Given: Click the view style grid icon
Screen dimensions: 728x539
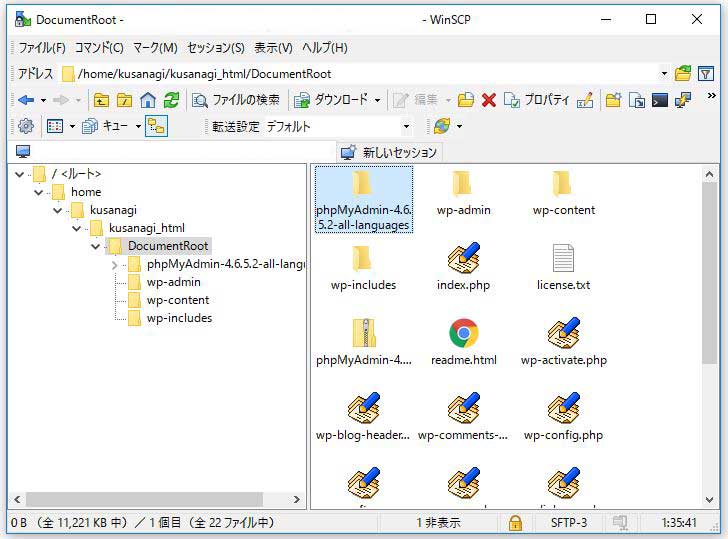Looking at the screenshot, I should click(x=55, y=126).
